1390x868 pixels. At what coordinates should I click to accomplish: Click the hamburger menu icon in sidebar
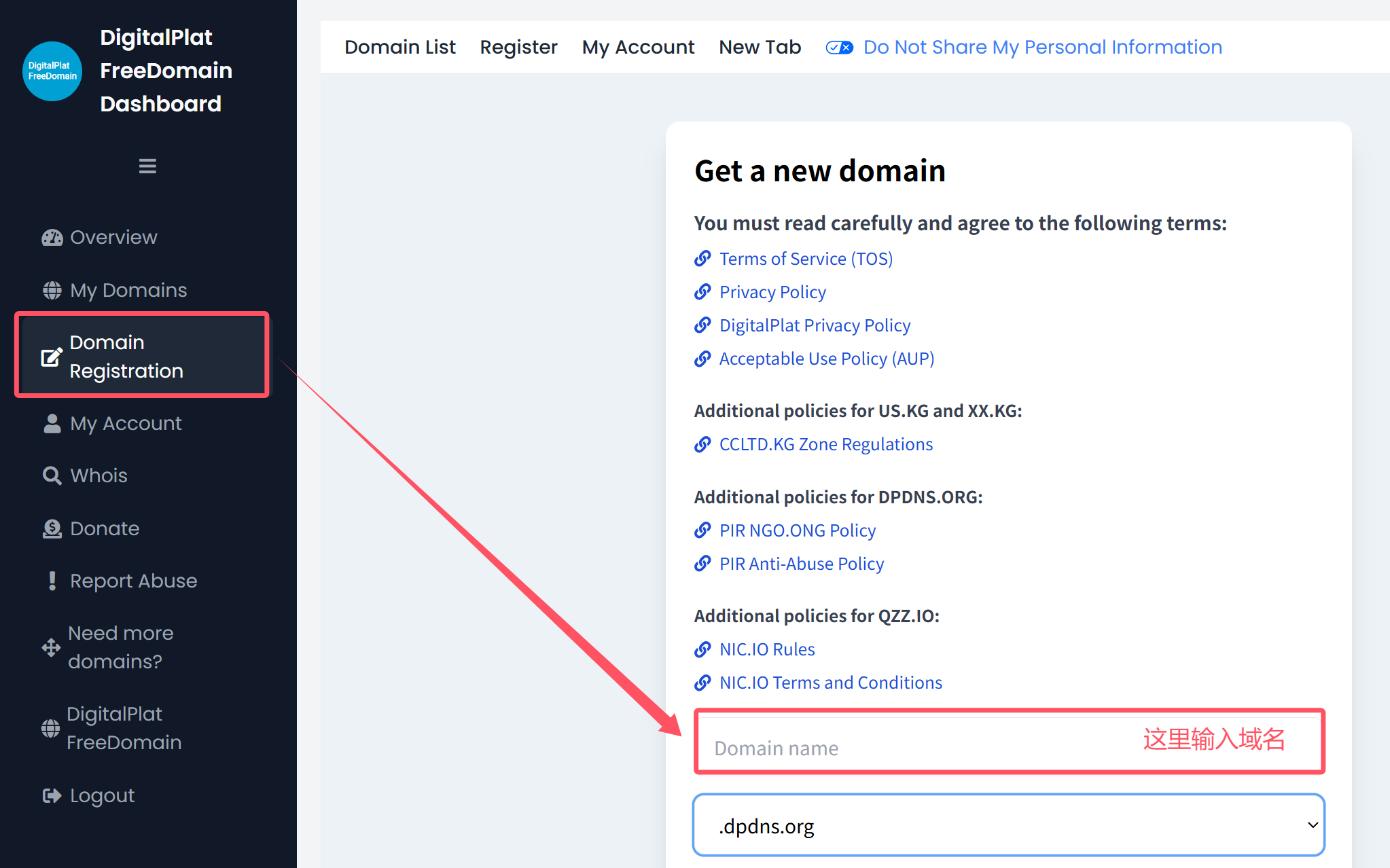(147, 166)
